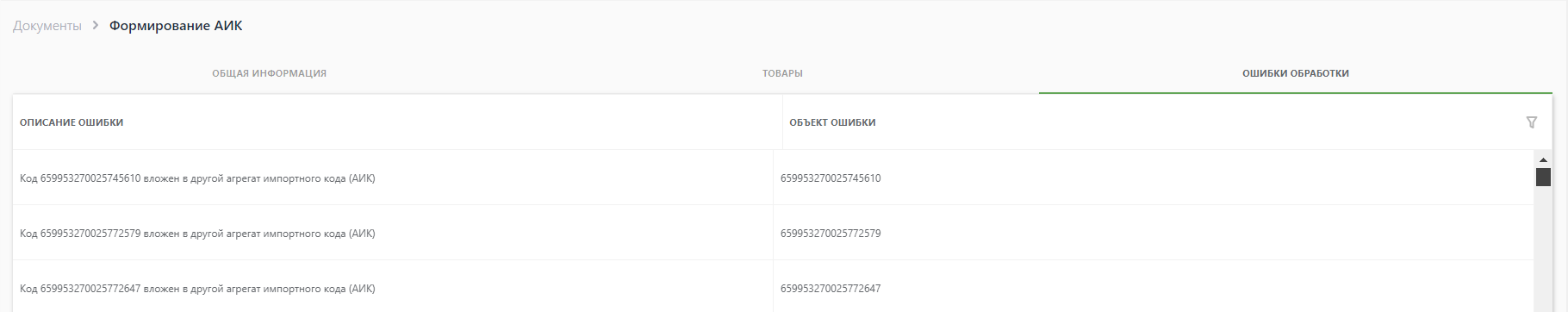Click the Объект ошибки column header
The width and height of the screenshot is (1568, 312).
click(x=832, y=122)
